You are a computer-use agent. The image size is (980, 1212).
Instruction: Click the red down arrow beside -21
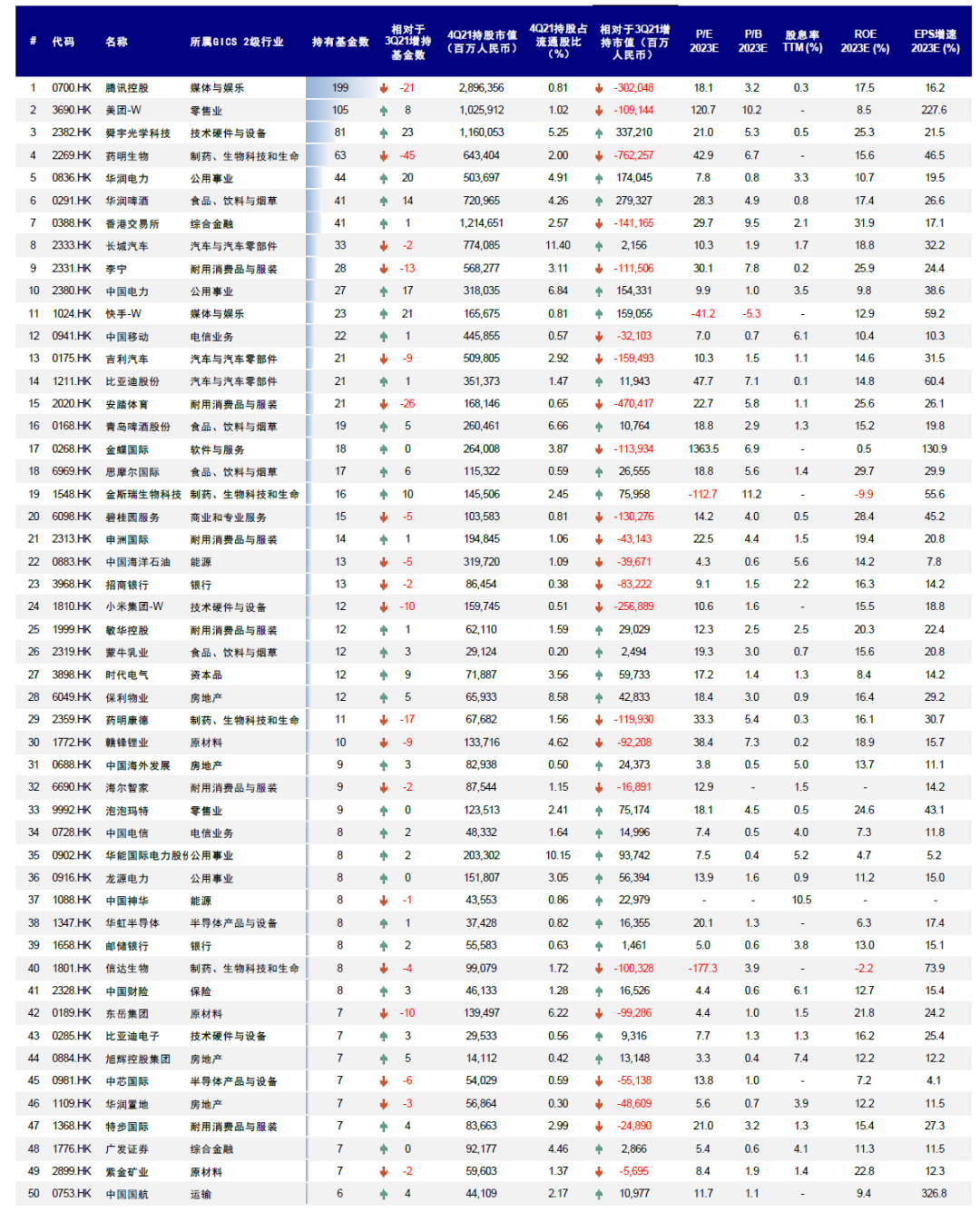(384, 88)
